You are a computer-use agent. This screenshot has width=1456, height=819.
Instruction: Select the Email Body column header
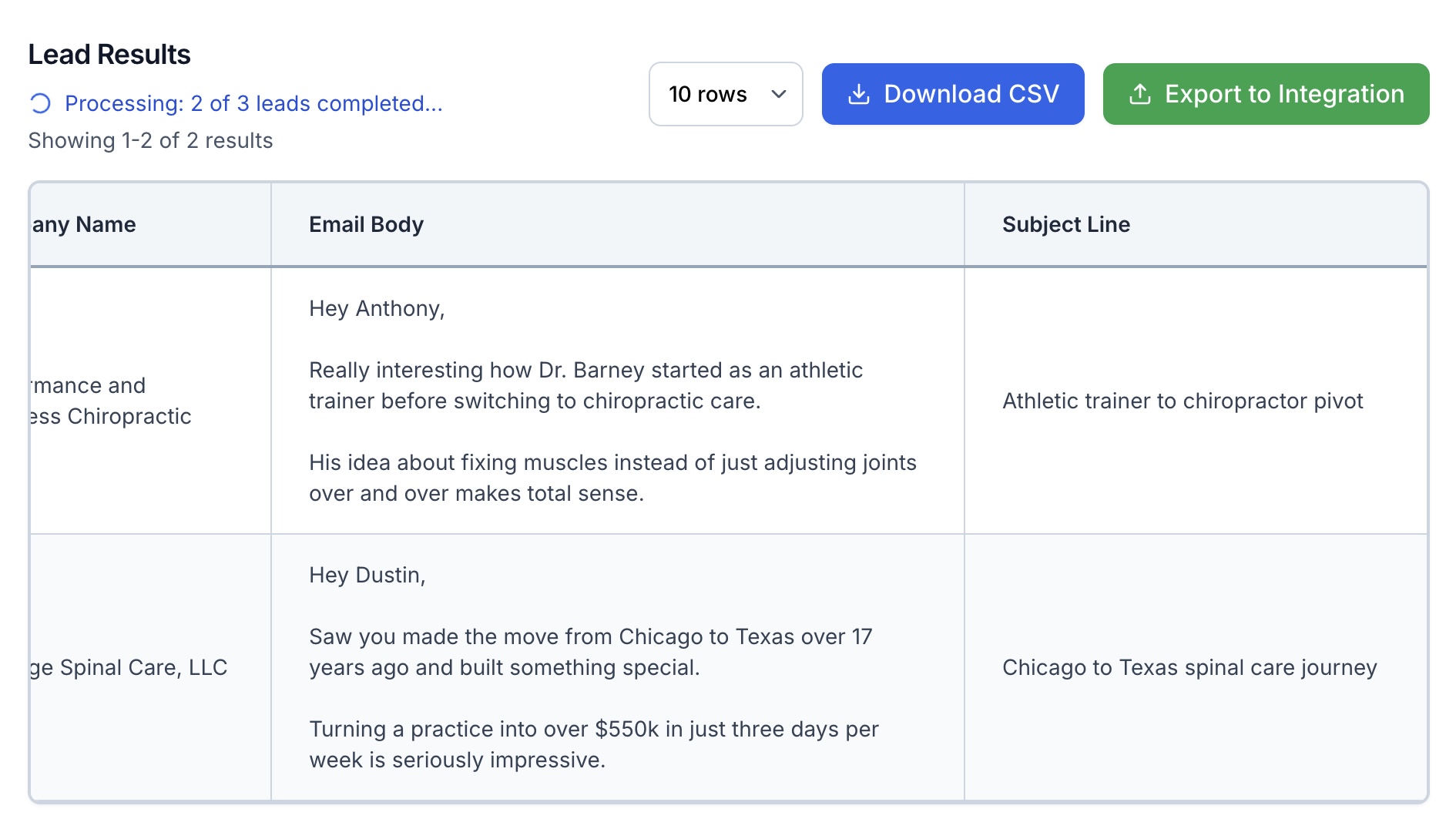(366, 224)
